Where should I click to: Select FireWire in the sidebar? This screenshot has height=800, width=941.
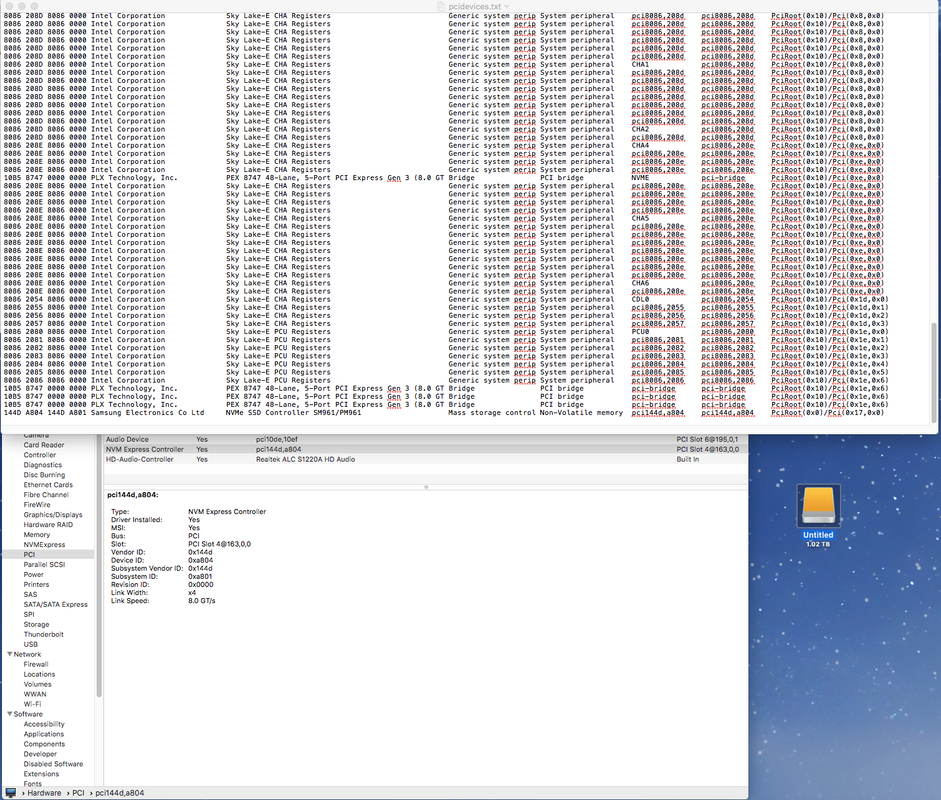click(37, 505)
